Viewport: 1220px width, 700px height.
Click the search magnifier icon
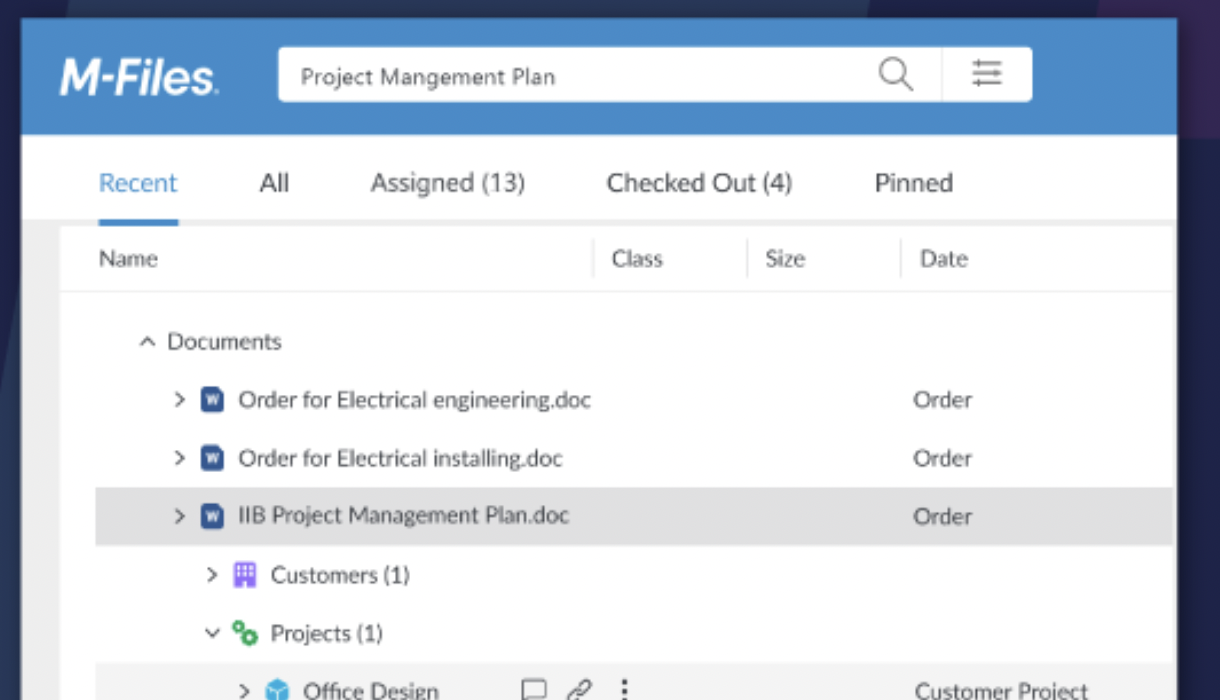(x=895, y=74)
